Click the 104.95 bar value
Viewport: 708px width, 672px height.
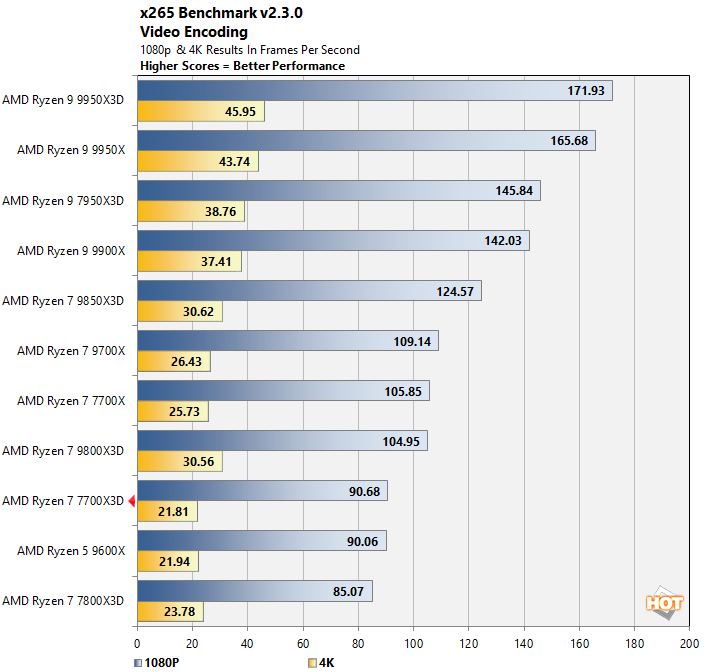pyautogui.click(x=401, y=442)
